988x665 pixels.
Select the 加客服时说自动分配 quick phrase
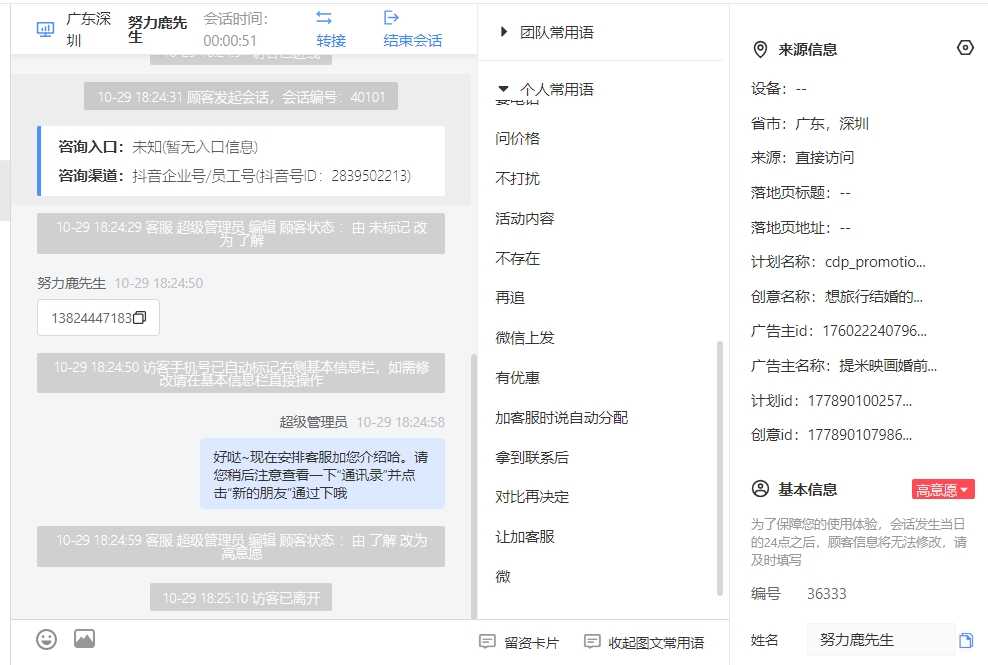point(561,417)
